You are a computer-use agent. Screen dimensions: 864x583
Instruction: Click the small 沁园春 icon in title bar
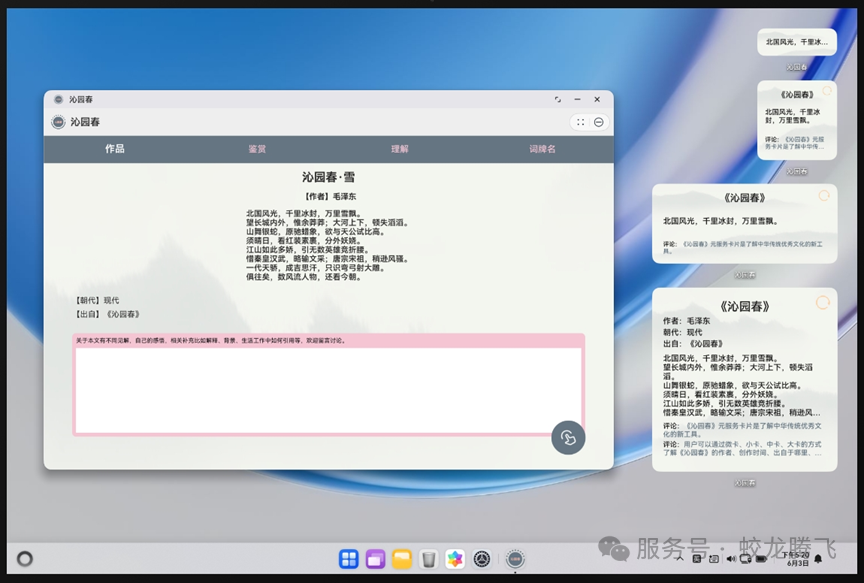(x=58, y=99)
